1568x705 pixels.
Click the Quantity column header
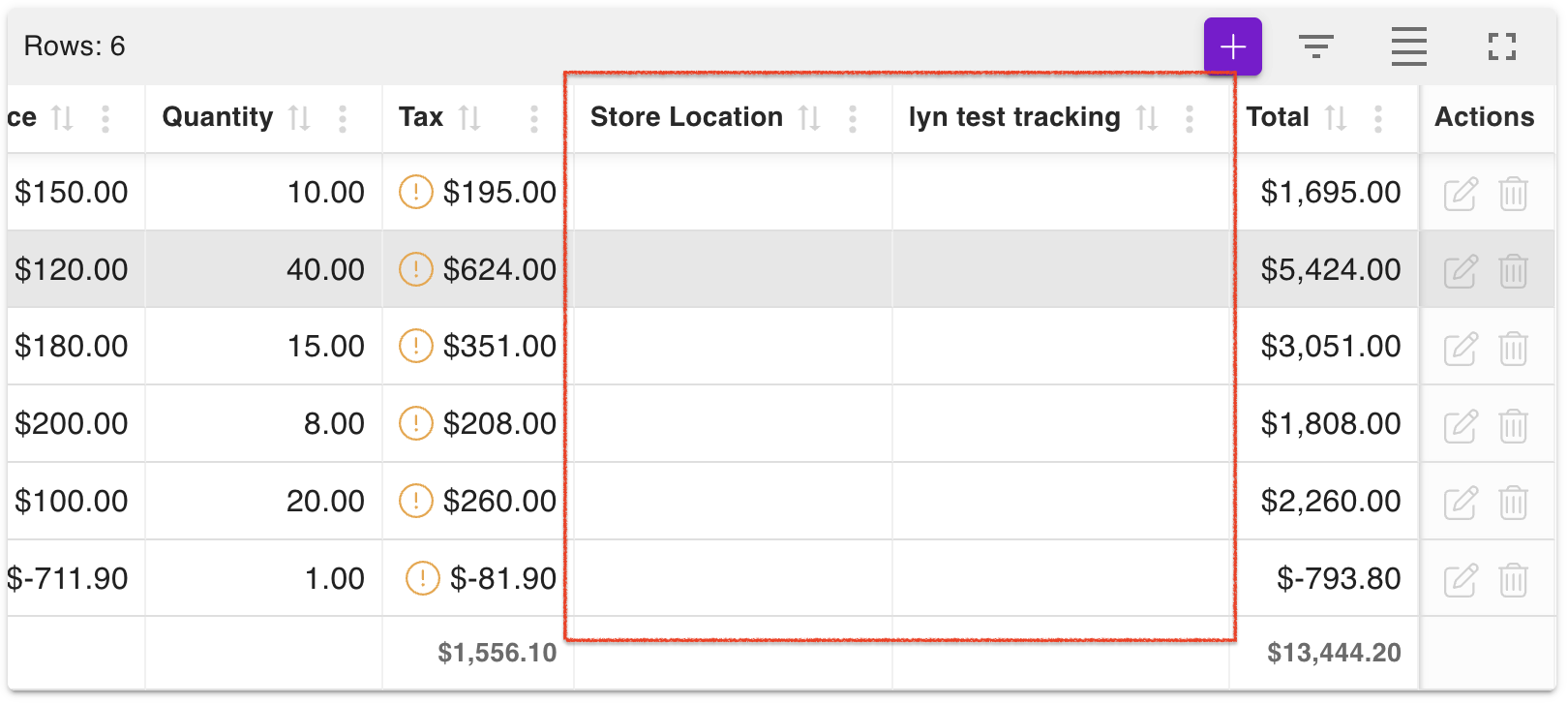(218, 117)
